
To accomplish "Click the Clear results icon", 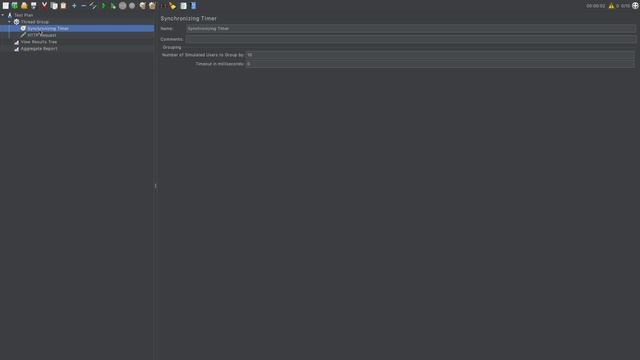I will click(142, 6).
